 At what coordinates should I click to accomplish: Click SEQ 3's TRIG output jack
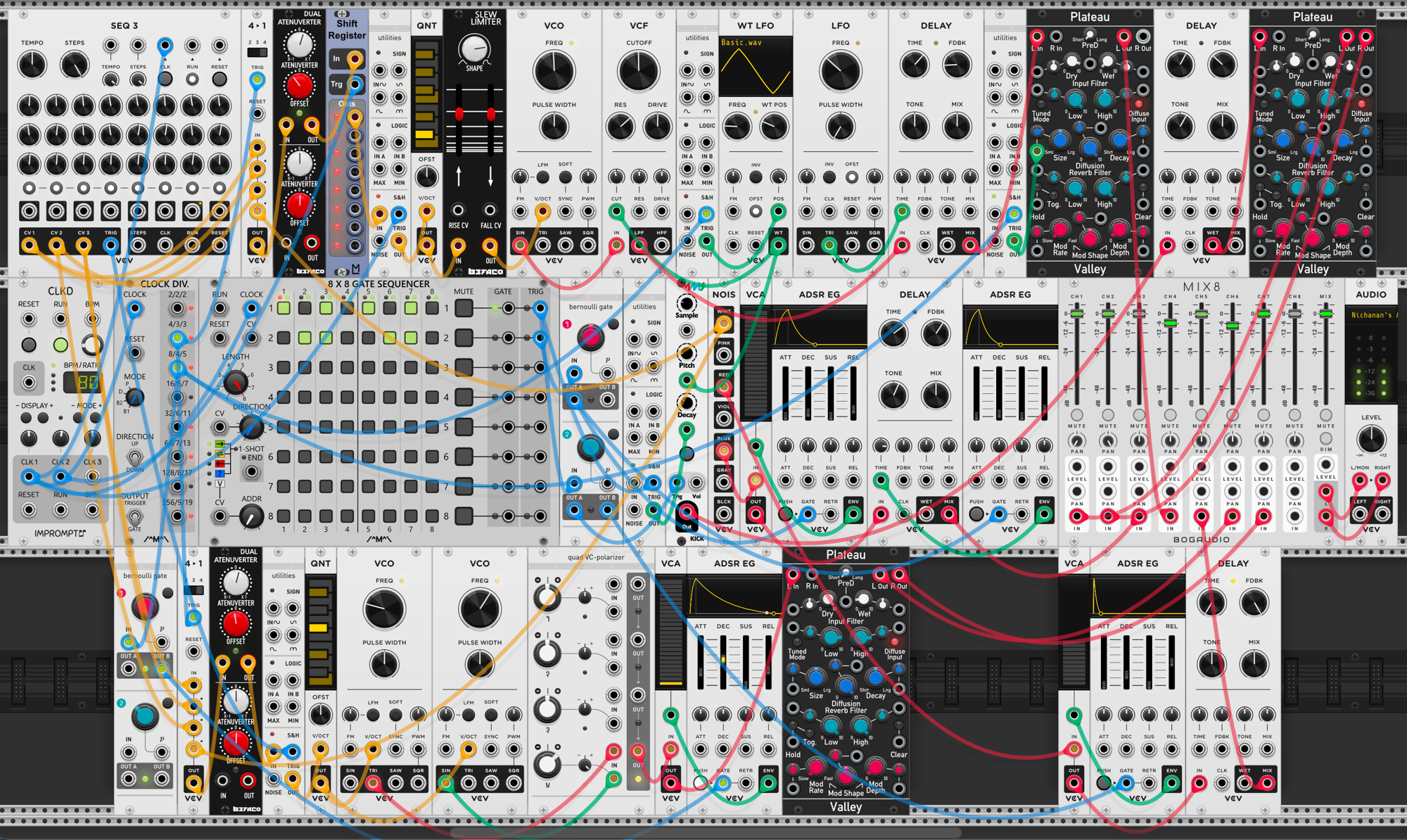click(x=110, y=246)
